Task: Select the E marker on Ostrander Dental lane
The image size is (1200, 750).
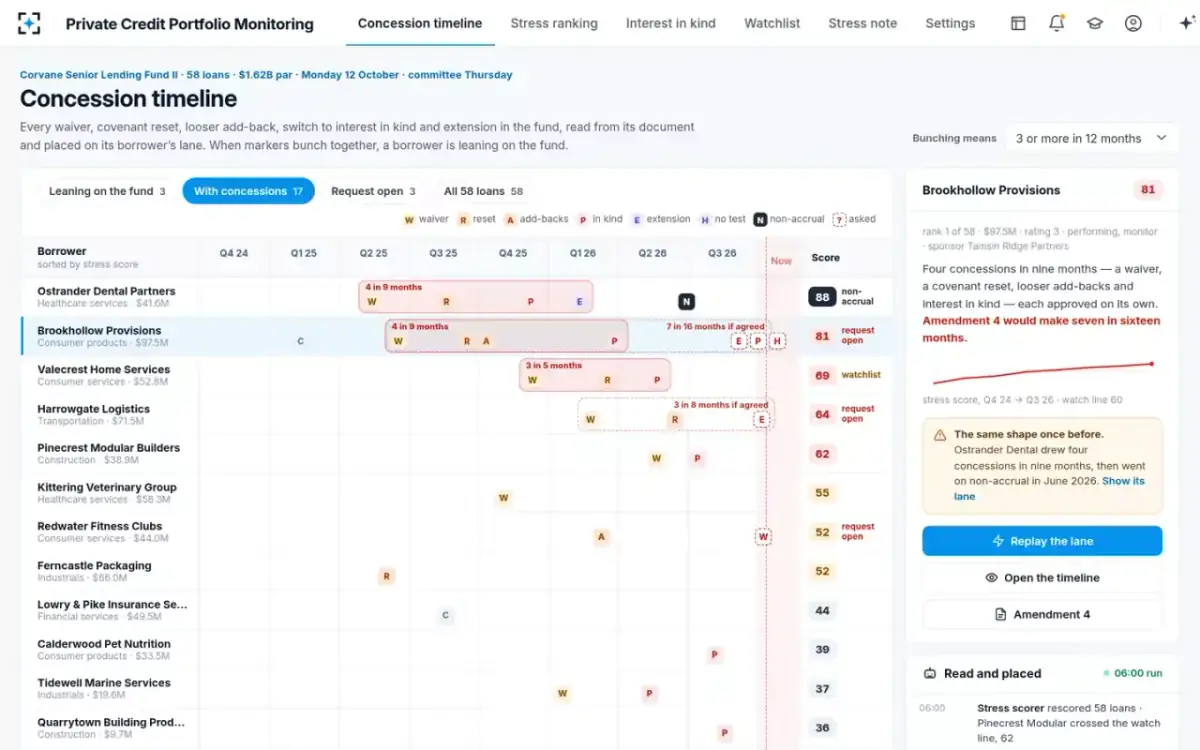Action: tap(579, 301)
